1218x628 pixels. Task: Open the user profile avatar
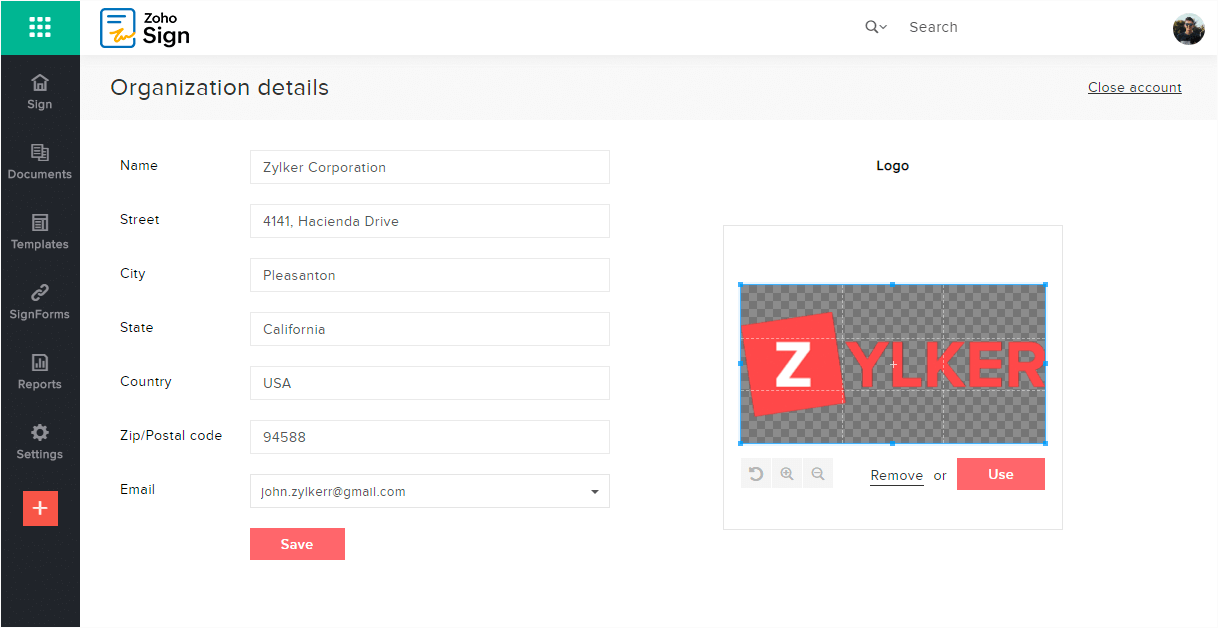point(1188,28)
